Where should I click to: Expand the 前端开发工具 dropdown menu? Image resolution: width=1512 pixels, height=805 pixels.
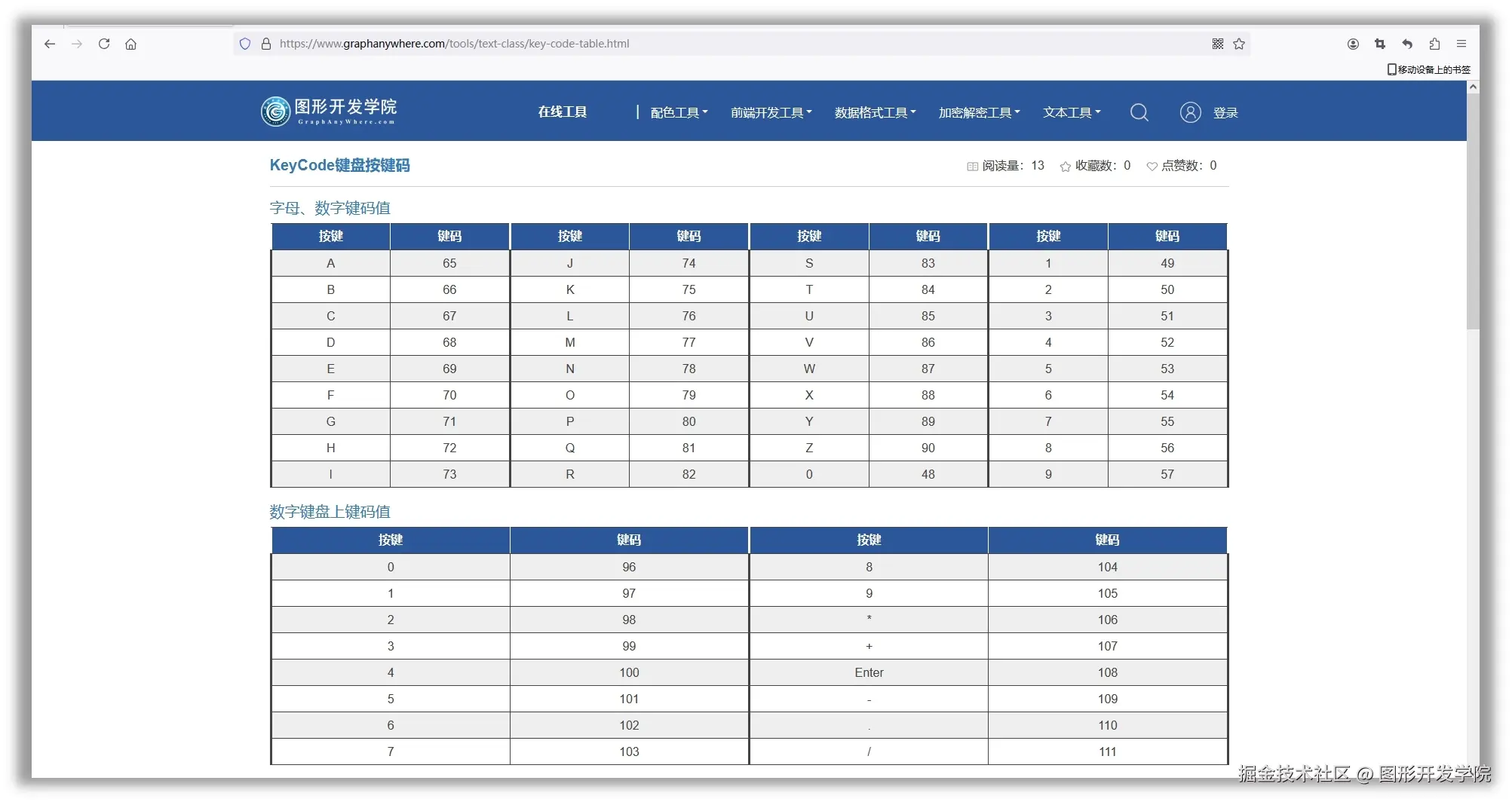(x=771, y=112)
